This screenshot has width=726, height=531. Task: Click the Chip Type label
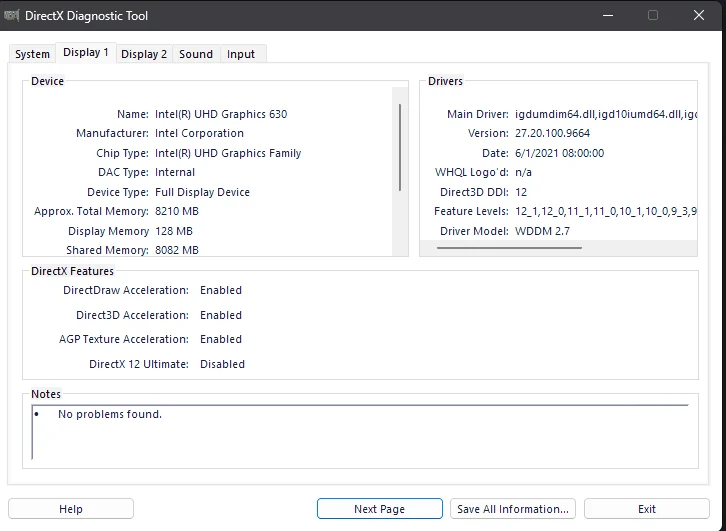point(122,153)
